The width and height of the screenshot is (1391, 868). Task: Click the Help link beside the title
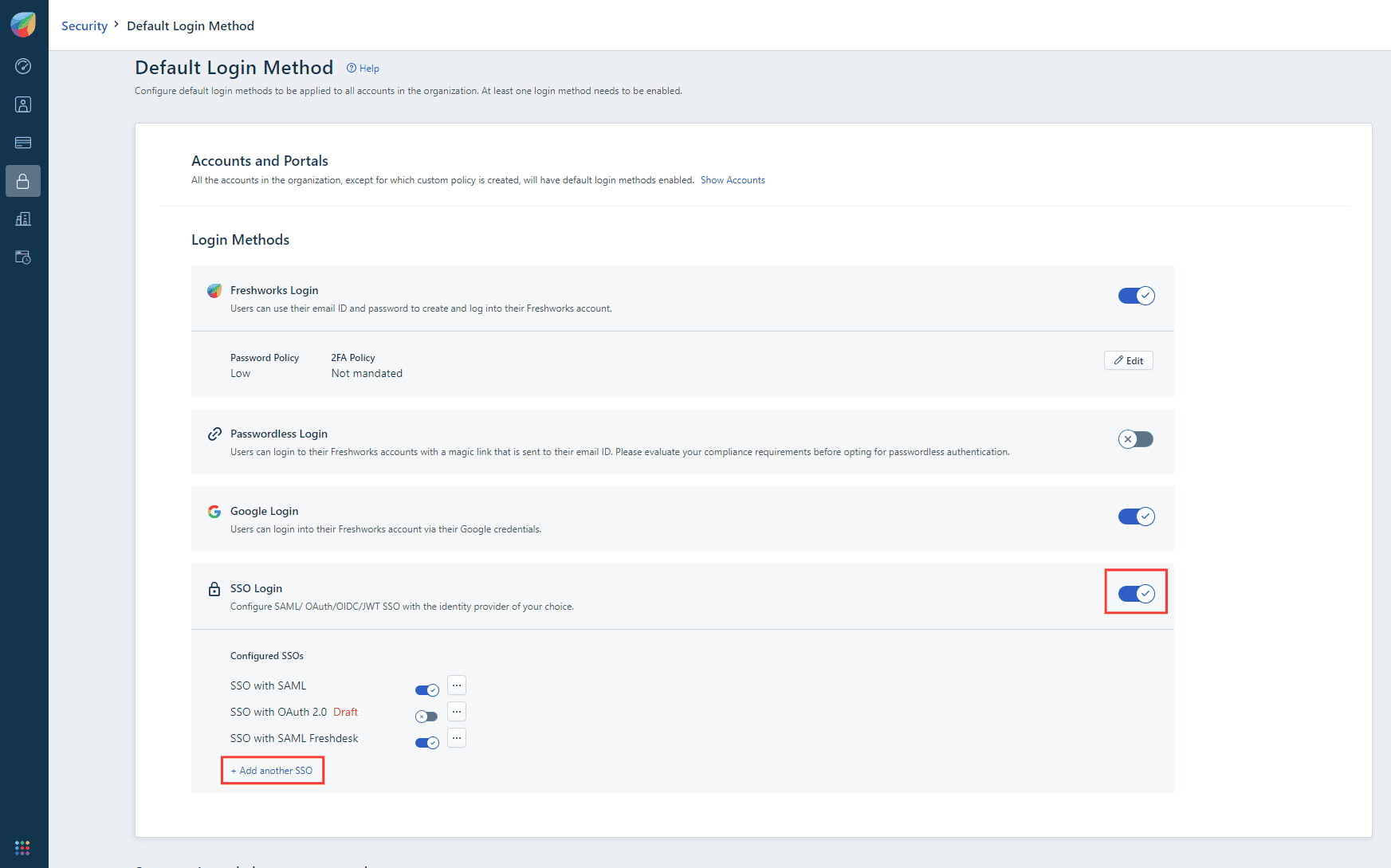363,69
